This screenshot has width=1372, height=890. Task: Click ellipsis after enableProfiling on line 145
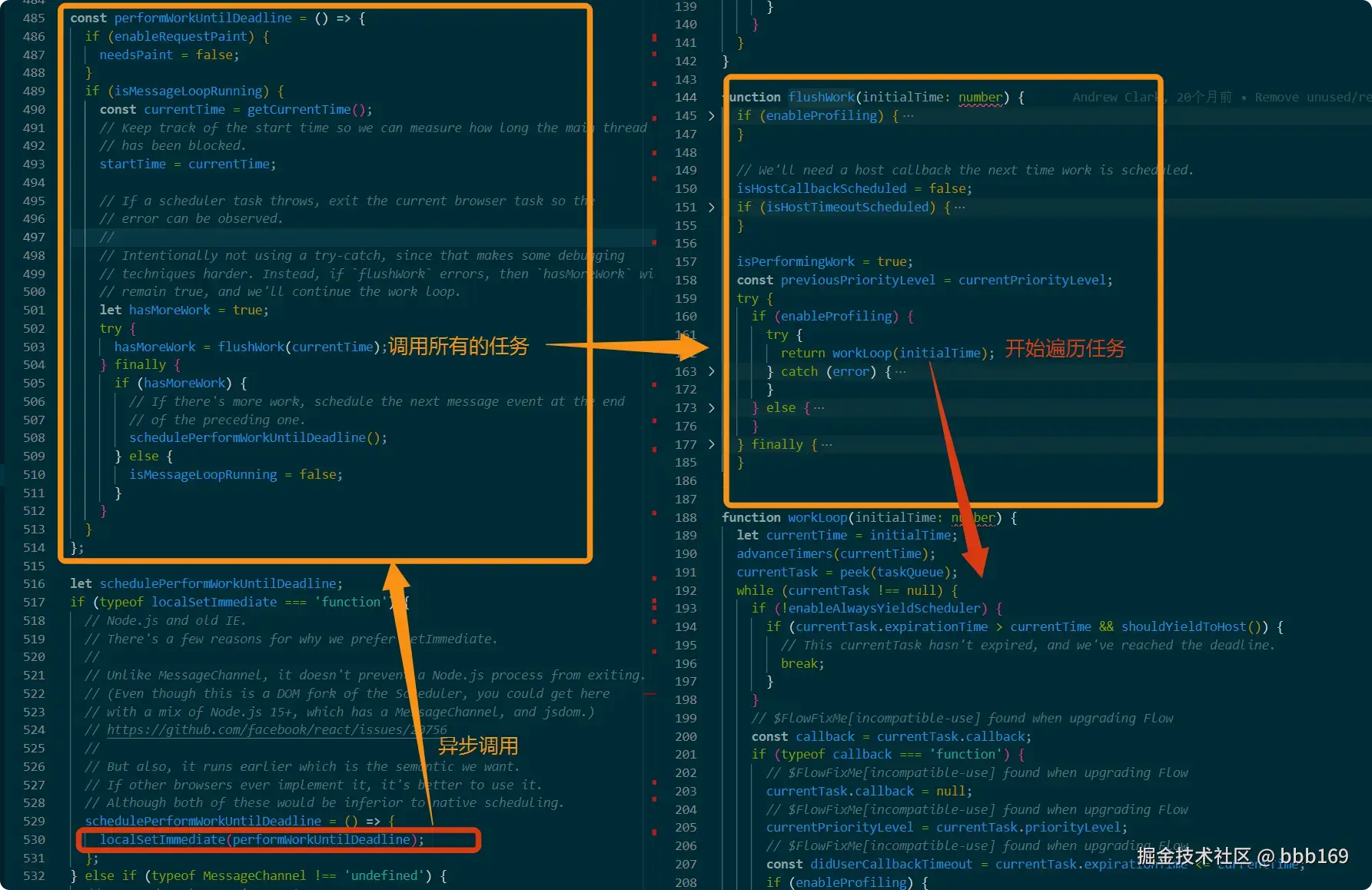(x=909, y=116)
